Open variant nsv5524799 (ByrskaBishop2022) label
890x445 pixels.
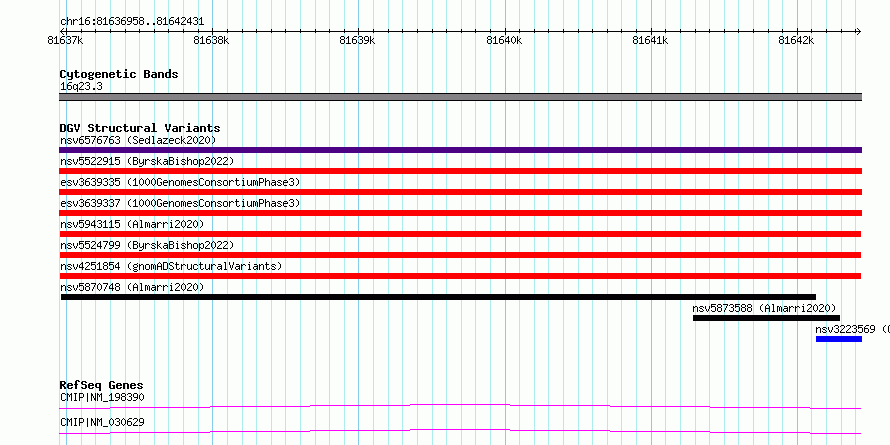tap(147, 245)
